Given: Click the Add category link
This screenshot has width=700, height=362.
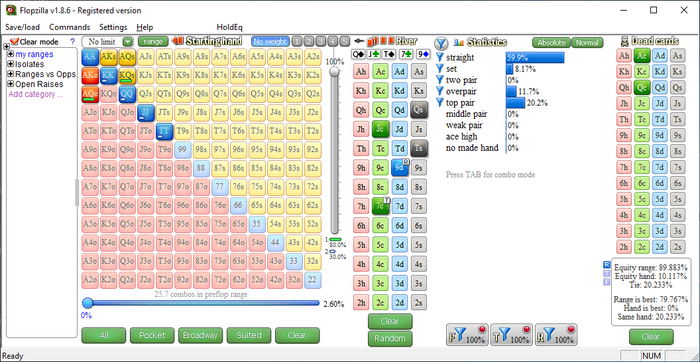Looking at the screenshot, I should (x=35, y=94).
